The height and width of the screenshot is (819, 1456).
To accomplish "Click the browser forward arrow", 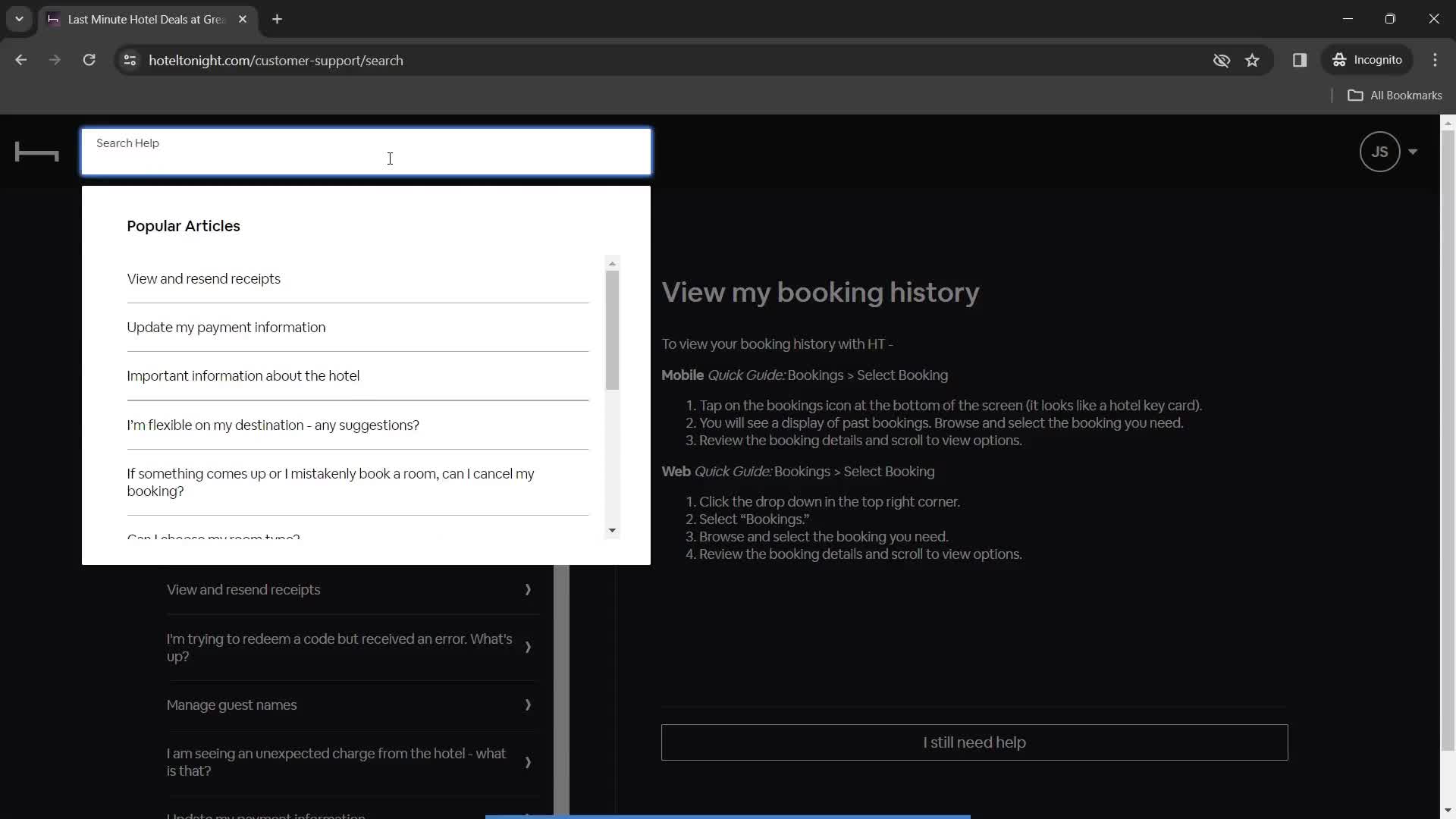I will pyautogui.click(x=55, y=60).
